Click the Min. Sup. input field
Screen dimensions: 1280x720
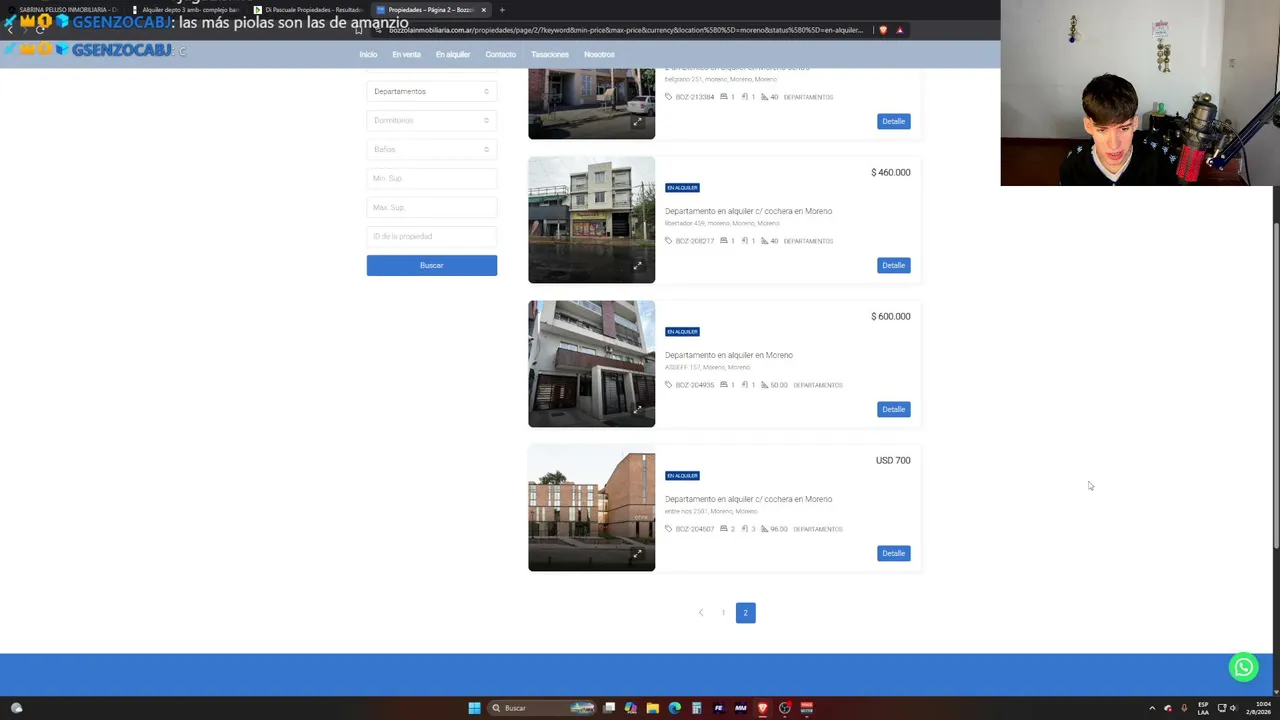click(431, 178)
